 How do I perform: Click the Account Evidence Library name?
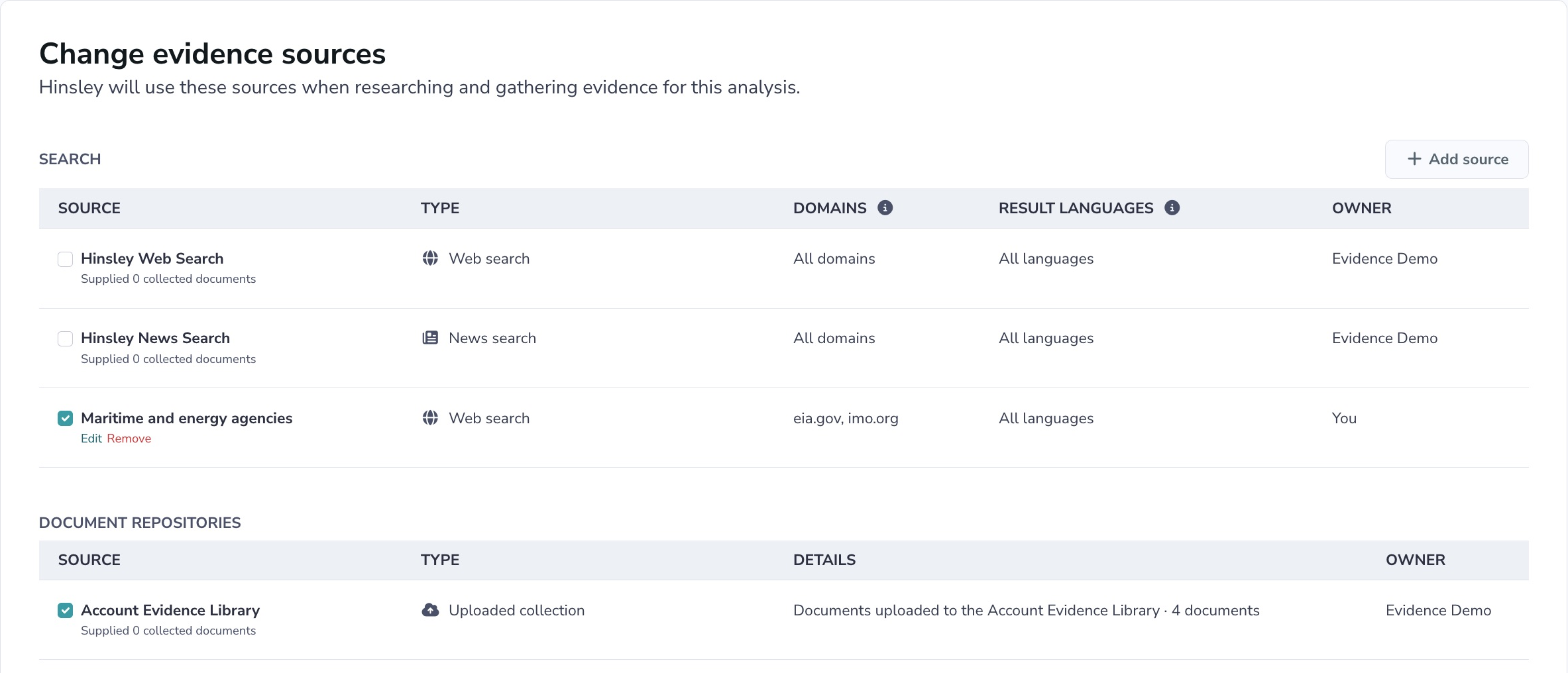(x=170, y=610)
